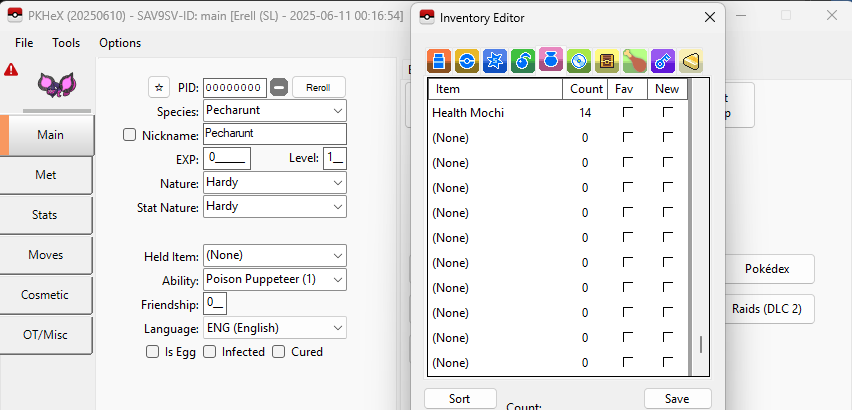Image resolution: width=852 pixels, height=410 pixels.
Task: Select the Poké Balls pouch icon
Action: coord(465,62)
